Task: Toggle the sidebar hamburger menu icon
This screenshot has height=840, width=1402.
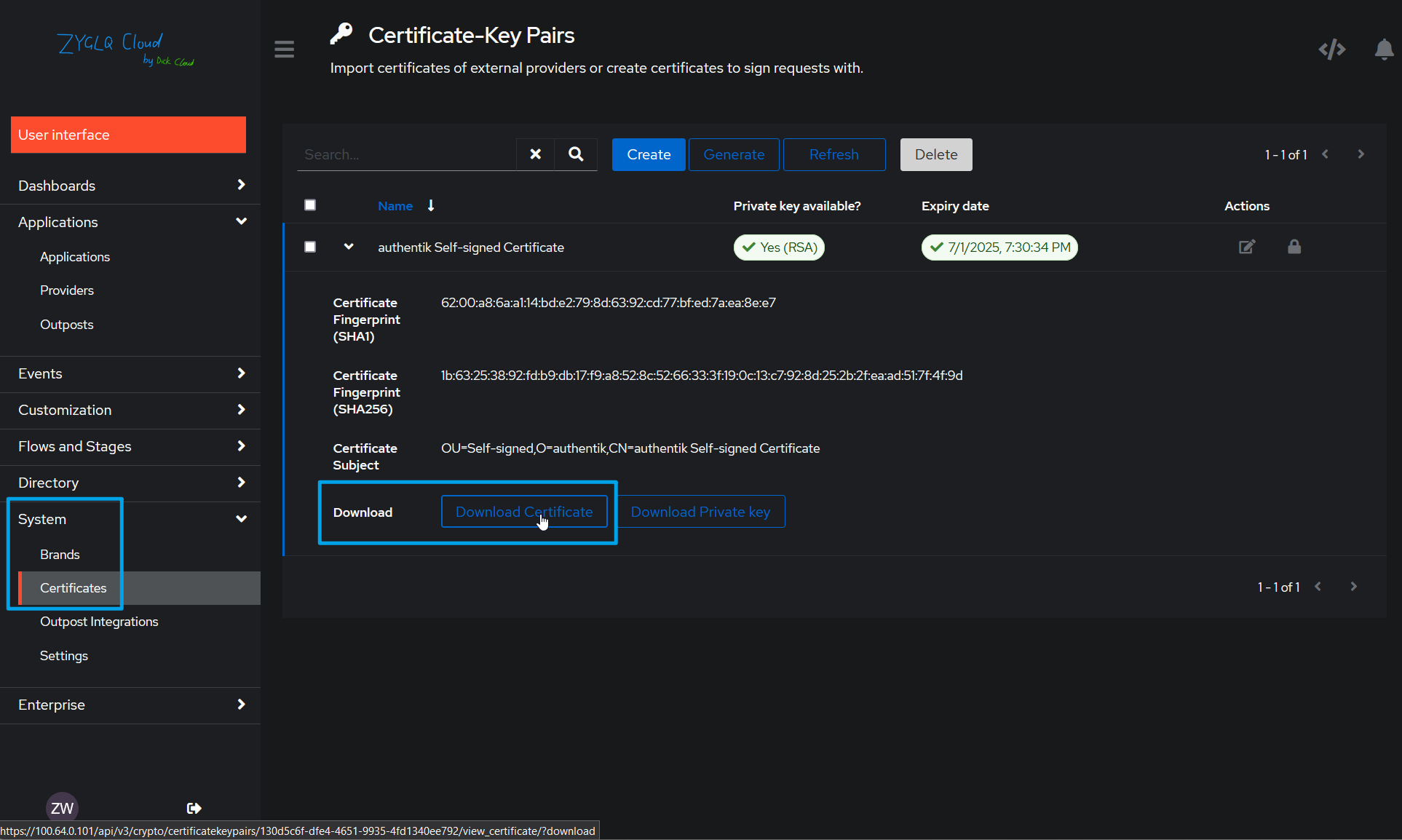Action: 284,49
